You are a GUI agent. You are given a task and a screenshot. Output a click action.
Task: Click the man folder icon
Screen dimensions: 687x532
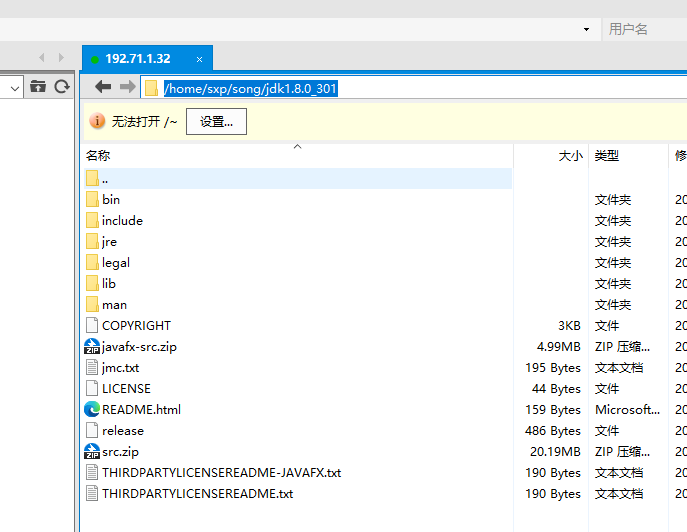(92, 304)
